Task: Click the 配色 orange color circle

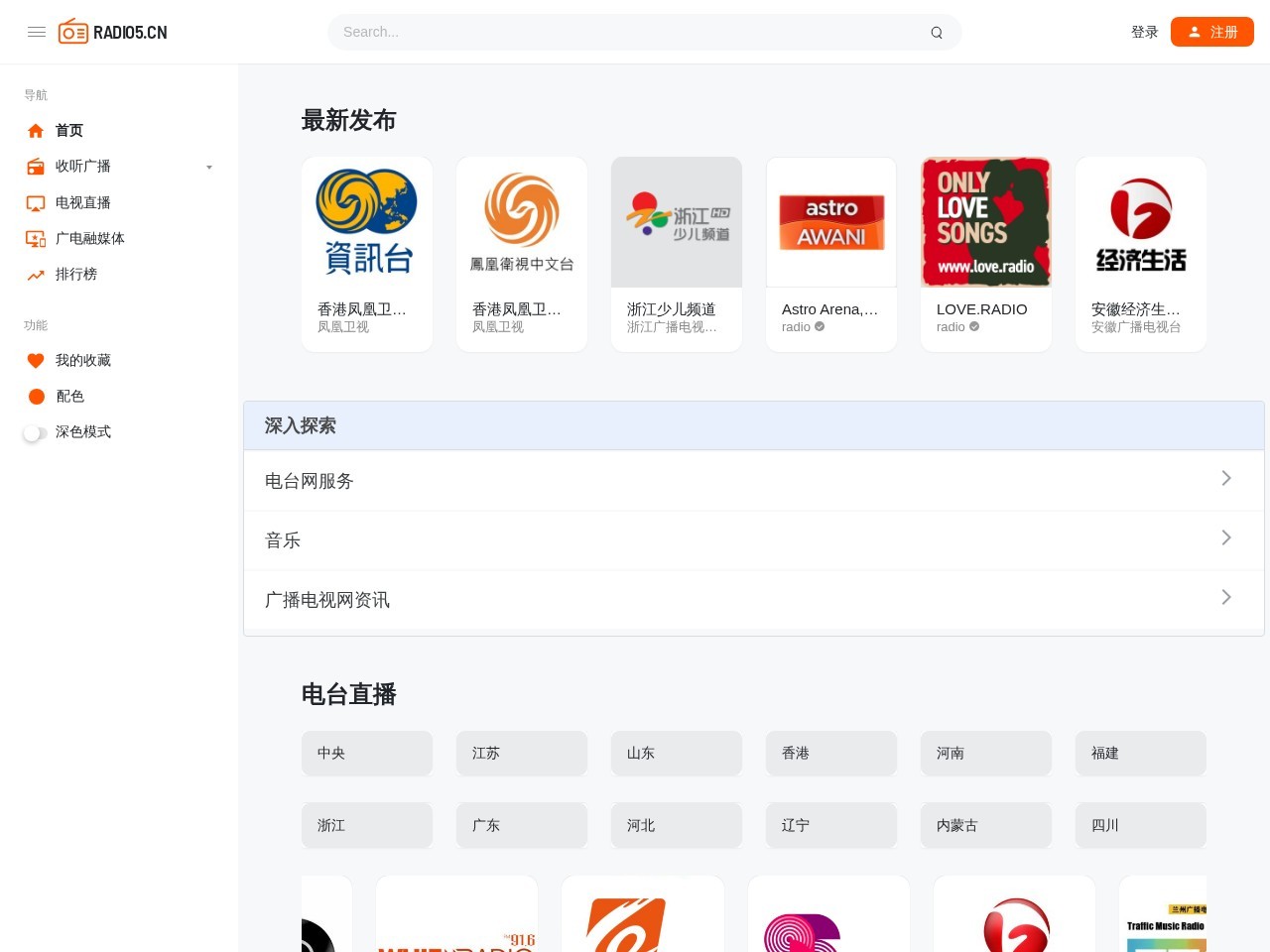Action: [x=37, y=397]
